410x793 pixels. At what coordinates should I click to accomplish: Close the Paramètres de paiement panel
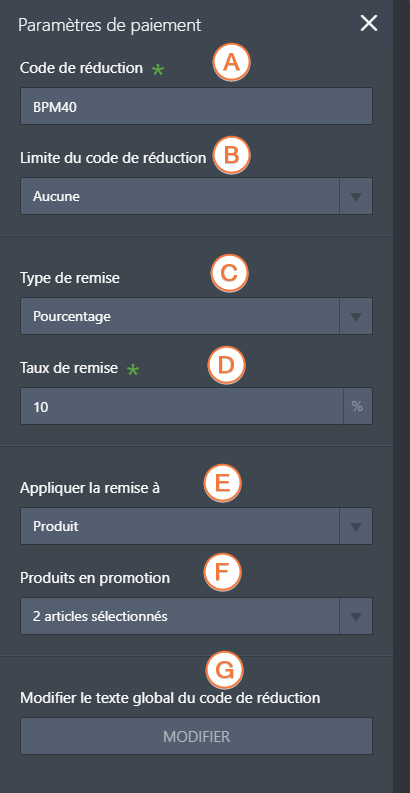(x=369, y=23)
